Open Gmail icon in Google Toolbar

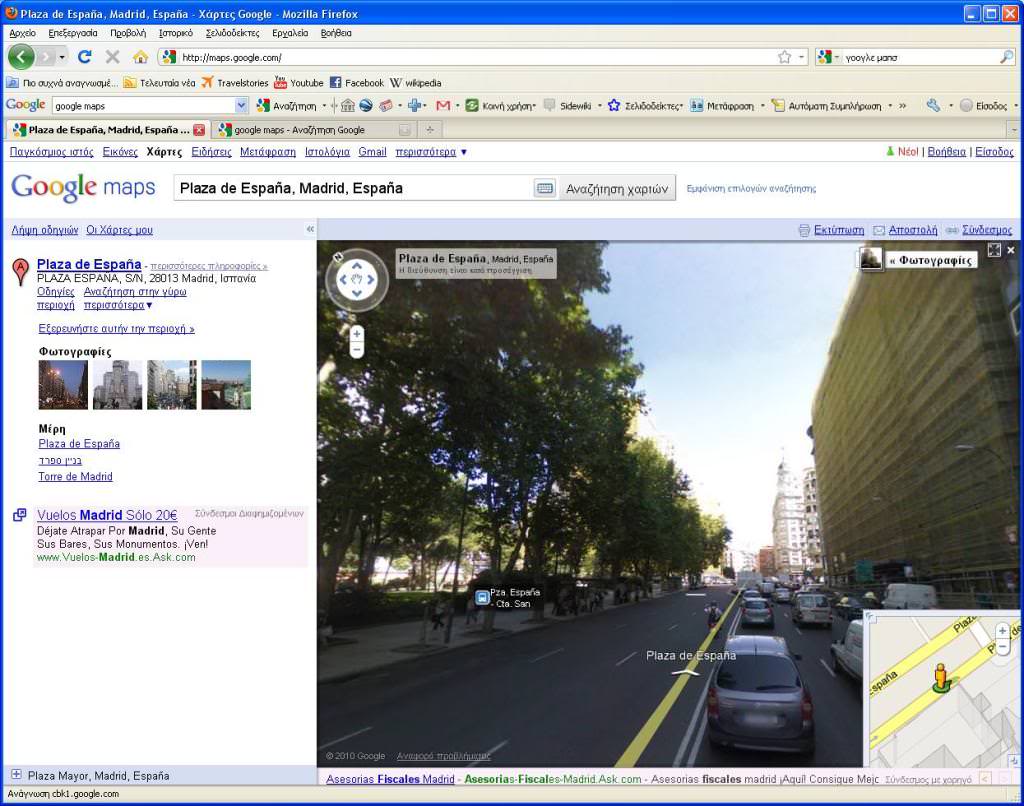pos(443,105)
